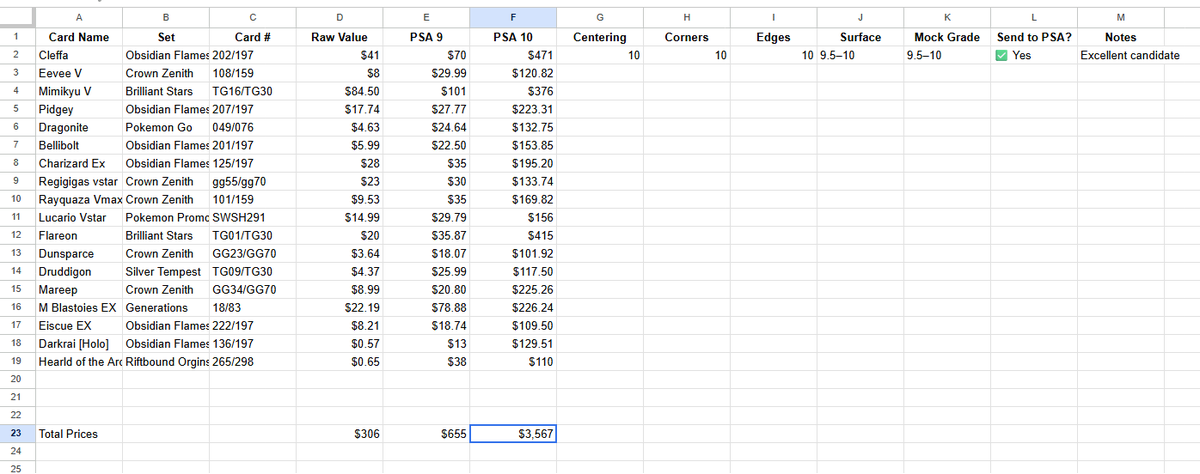Click the '$655' PSA 9 total
1200x474 pixels.
[x=427, y=434]
